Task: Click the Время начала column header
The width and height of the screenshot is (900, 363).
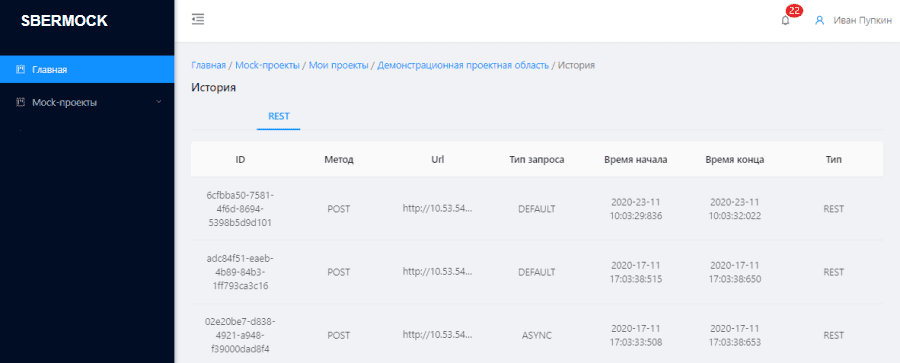Action: pyautogui.click(x=635, y=160)
